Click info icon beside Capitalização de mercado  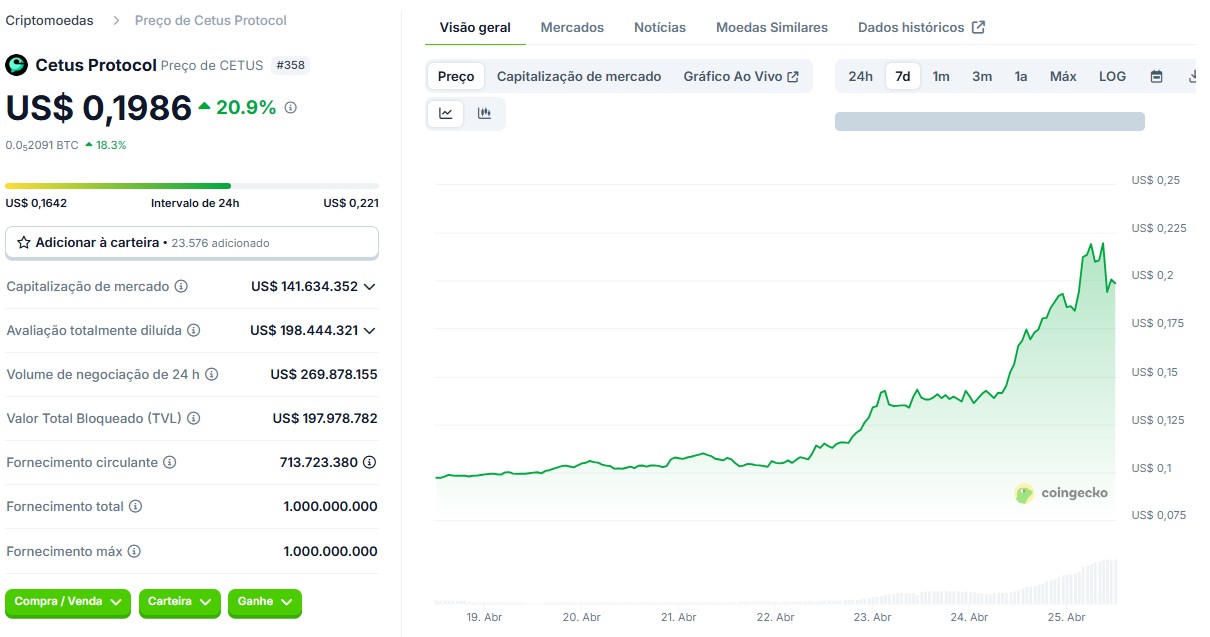181,286
